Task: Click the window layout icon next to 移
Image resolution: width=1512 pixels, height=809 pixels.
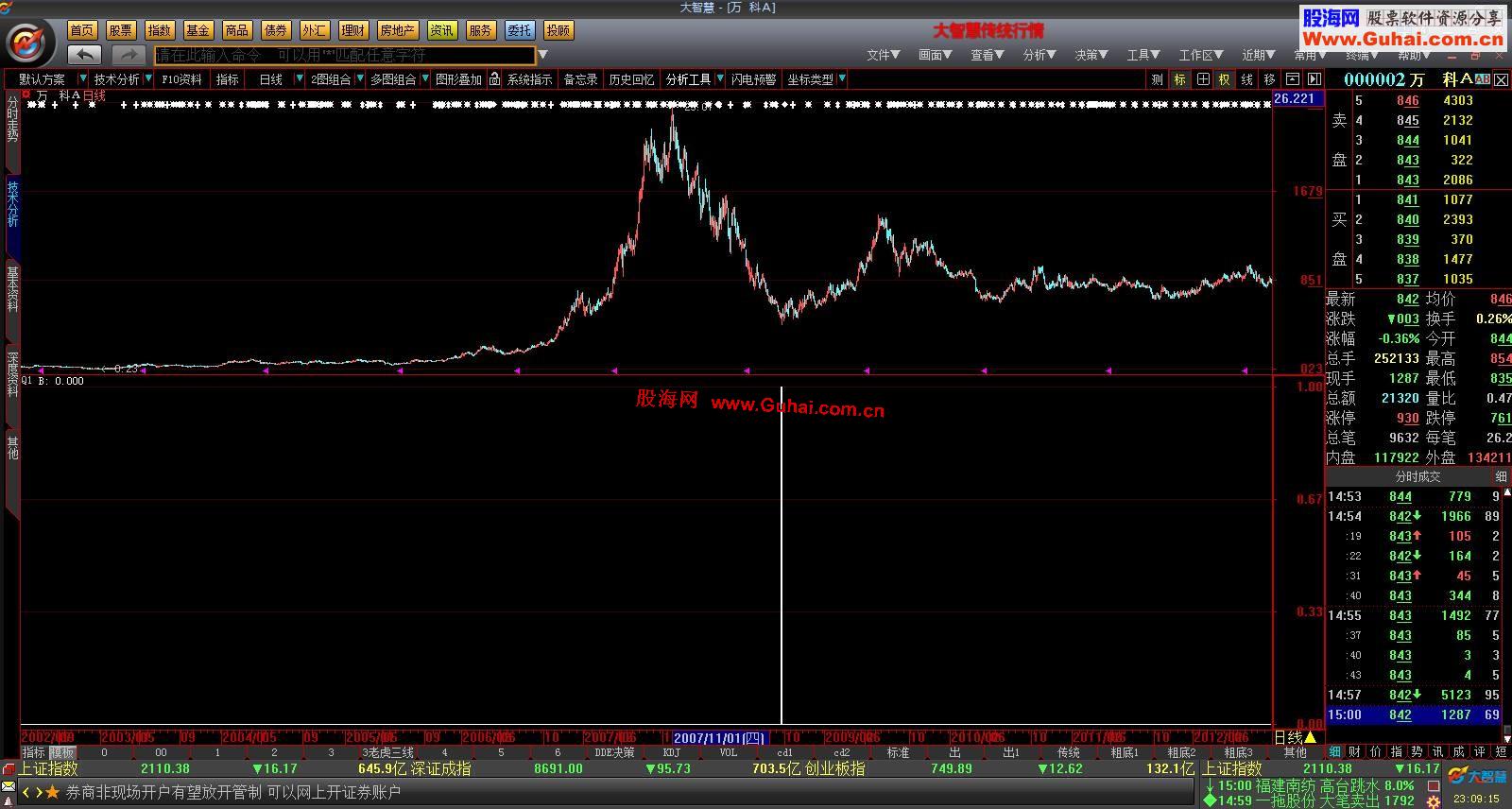Action: coord(1292,79)
